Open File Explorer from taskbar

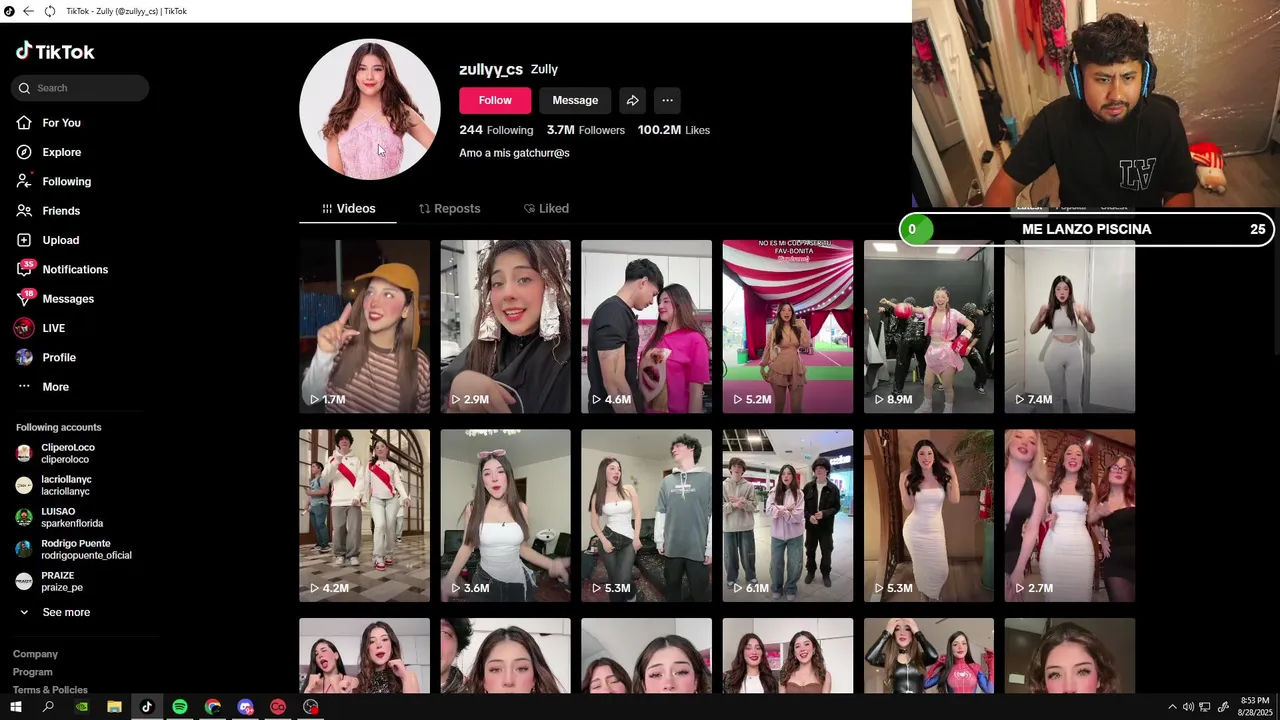click(x=114, y=707)
